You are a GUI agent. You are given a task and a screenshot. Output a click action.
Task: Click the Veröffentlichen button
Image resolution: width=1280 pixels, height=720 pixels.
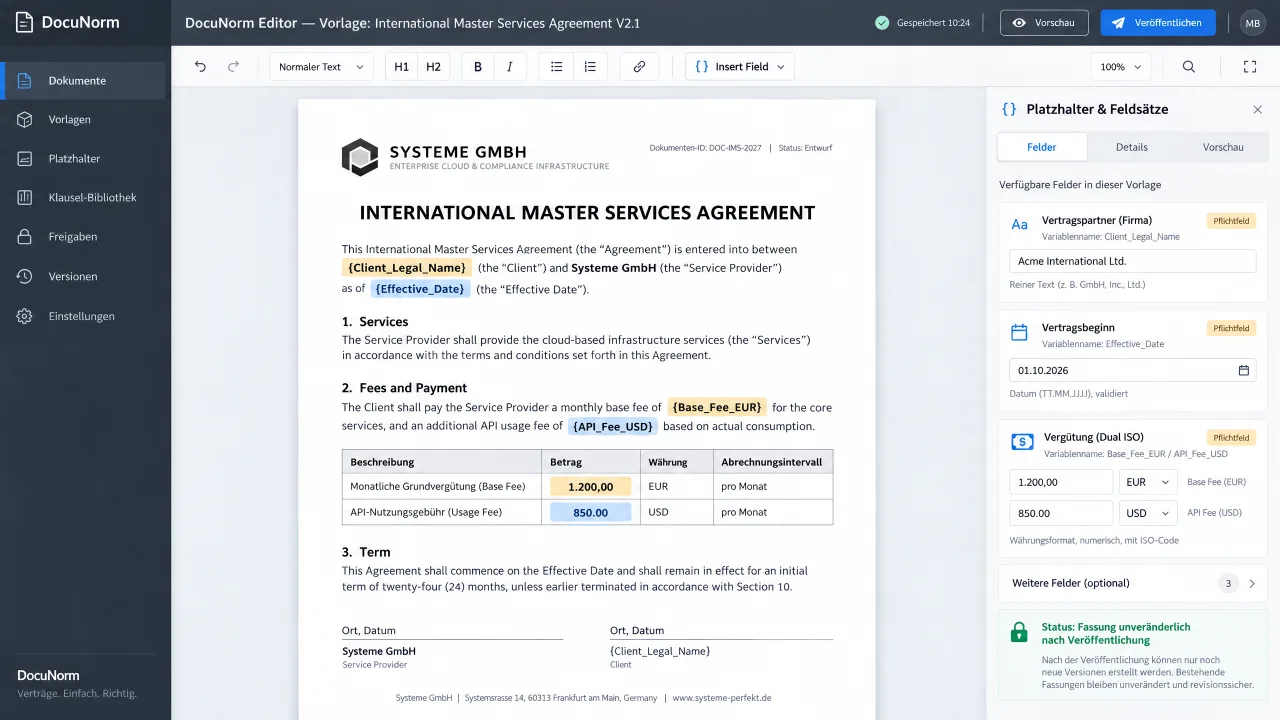pyautogui.click(x=1158, y=23)
